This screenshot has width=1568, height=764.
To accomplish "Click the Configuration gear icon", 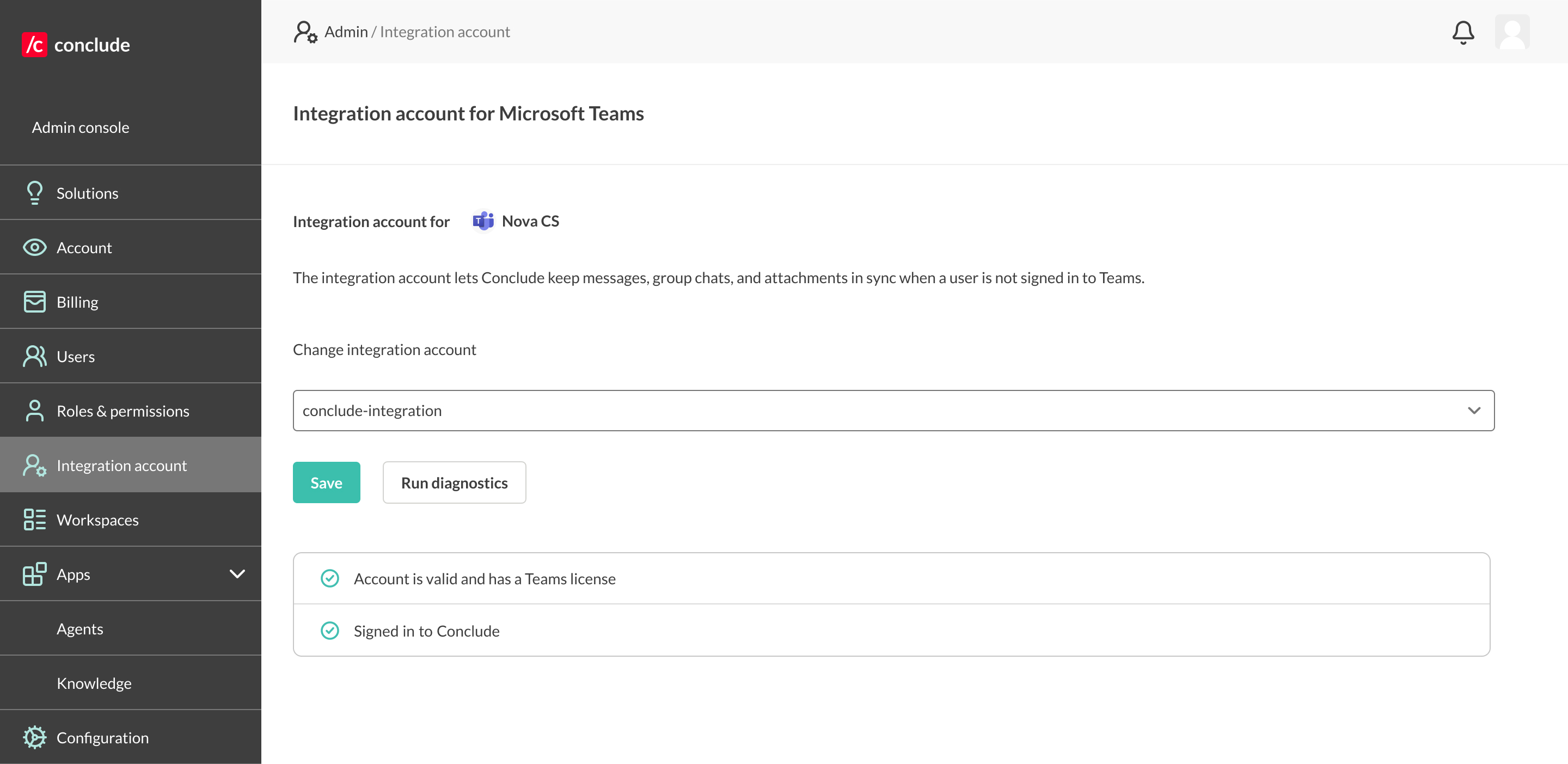I will click(x=35, y=738).
